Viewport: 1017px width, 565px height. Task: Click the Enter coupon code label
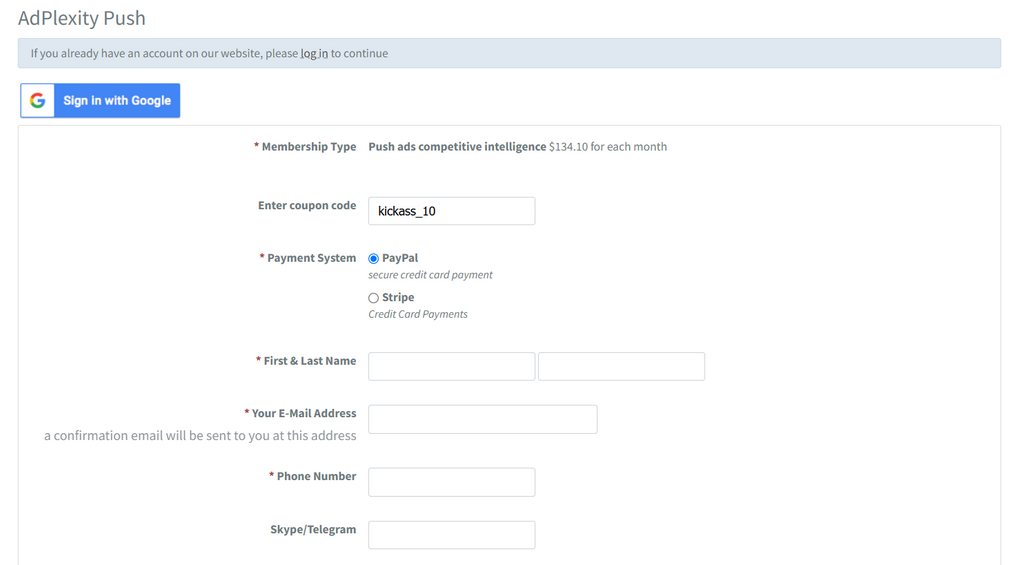[x=307, y=205]
